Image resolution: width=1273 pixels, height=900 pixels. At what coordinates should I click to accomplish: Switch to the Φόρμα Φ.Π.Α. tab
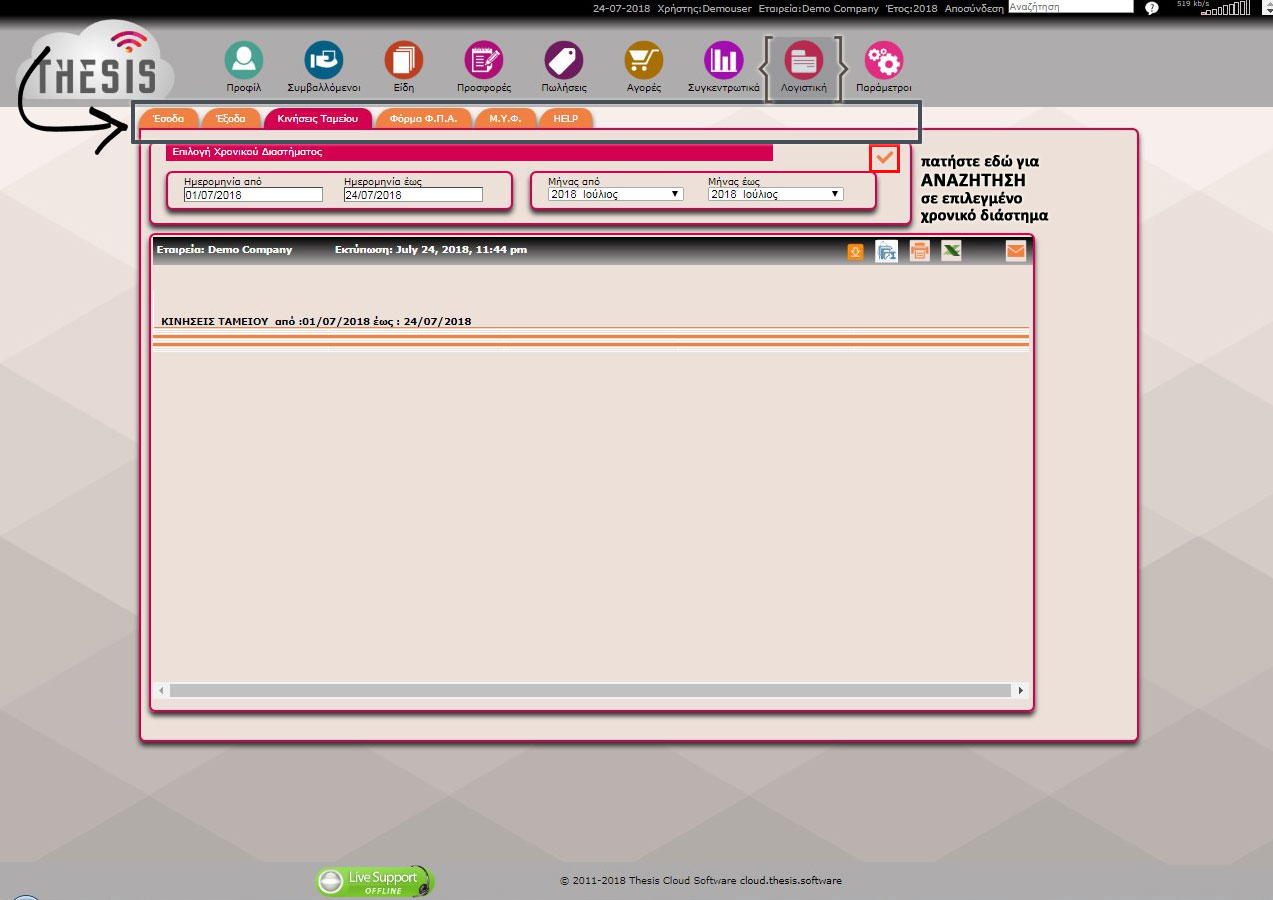[x=423, y=118]
